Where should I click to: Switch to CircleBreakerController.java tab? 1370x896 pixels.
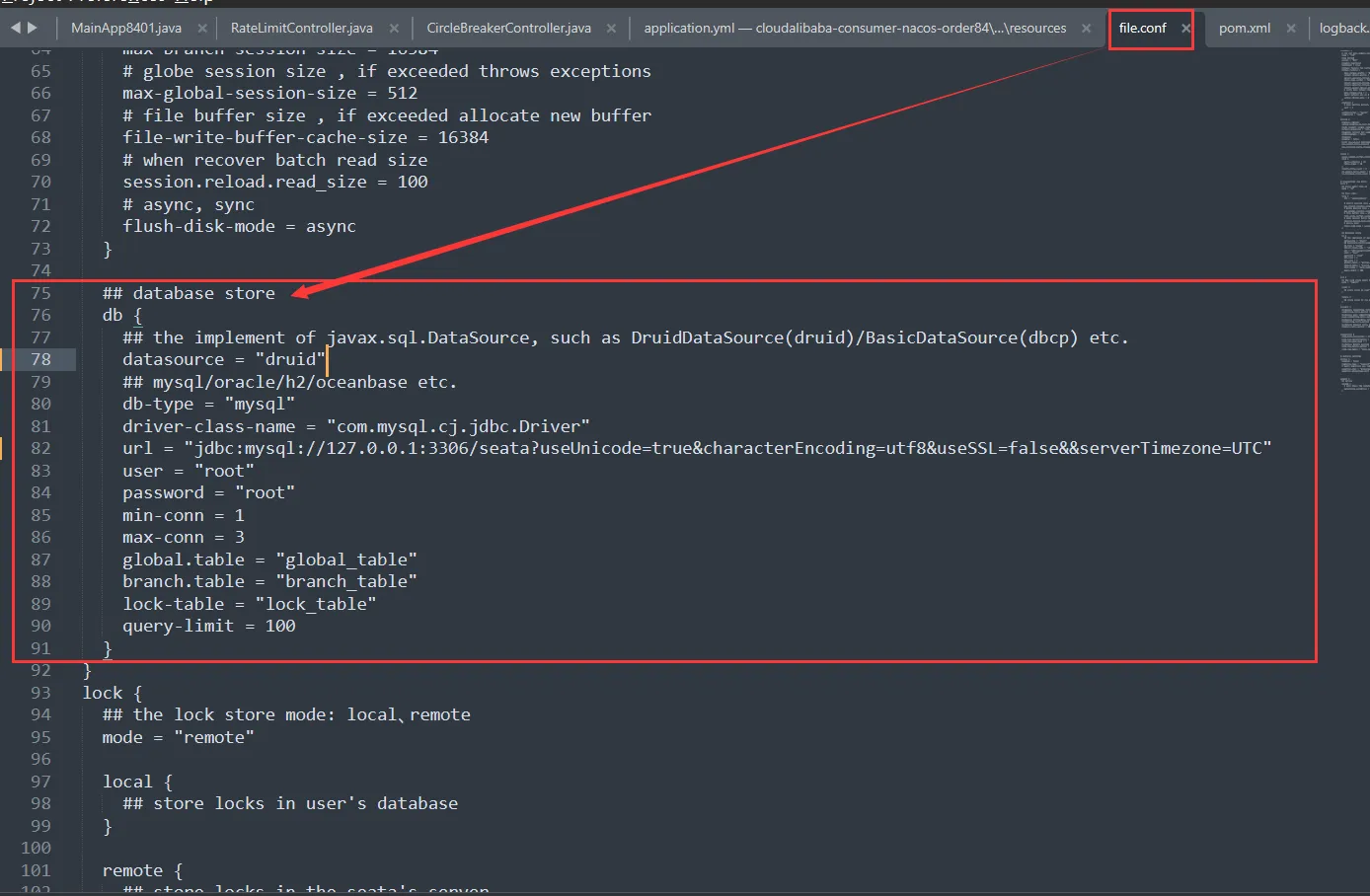coord(508,28)
